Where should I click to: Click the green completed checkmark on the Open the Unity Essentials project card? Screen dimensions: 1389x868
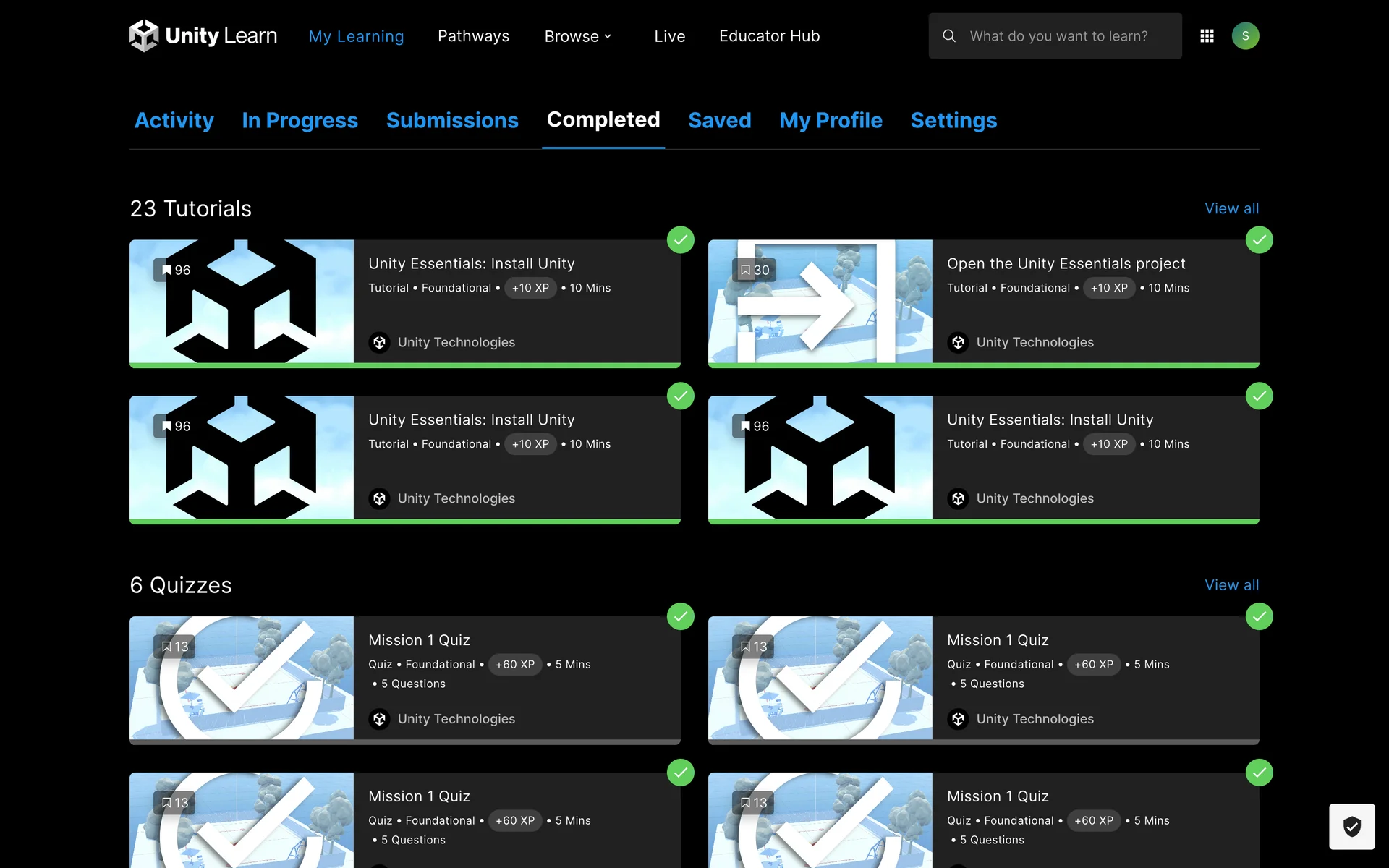tap(1259, 240)
